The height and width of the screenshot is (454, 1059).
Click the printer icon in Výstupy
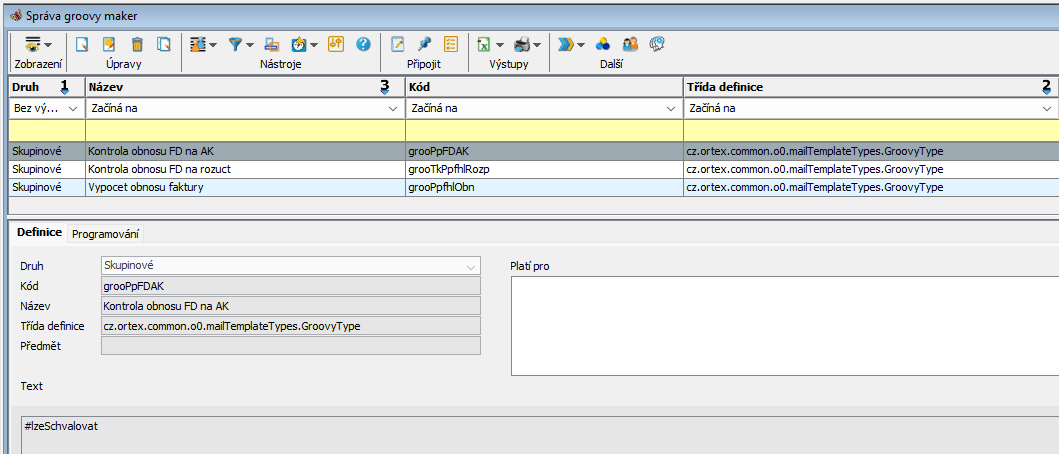point(521,44)
